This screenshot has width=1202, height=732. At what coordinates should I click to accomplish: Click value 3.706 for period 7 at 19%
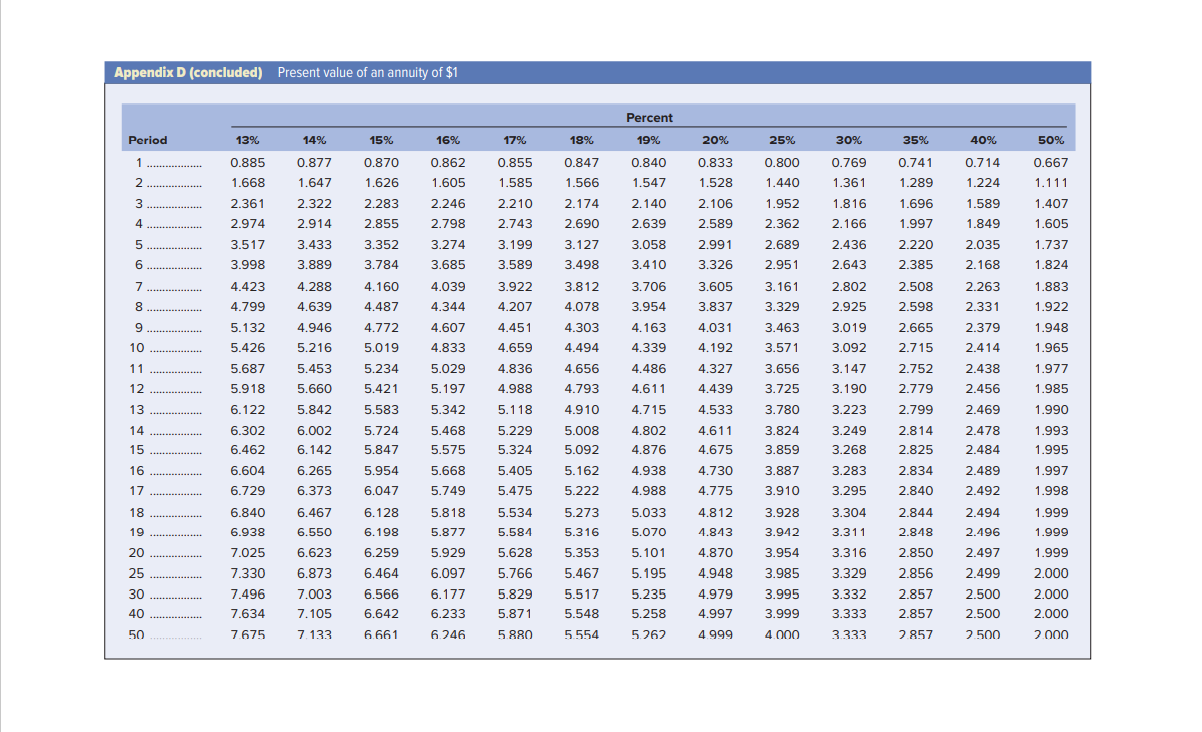pos(648,287)
